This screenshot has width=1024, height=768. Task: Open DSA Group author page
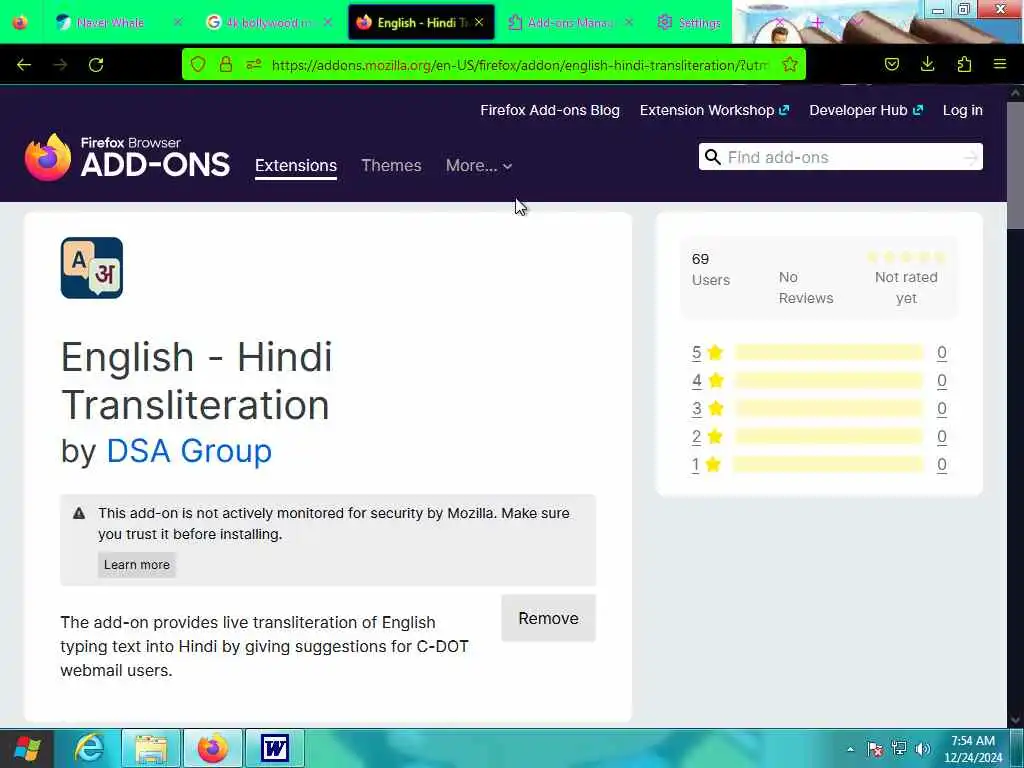point(189,451)
